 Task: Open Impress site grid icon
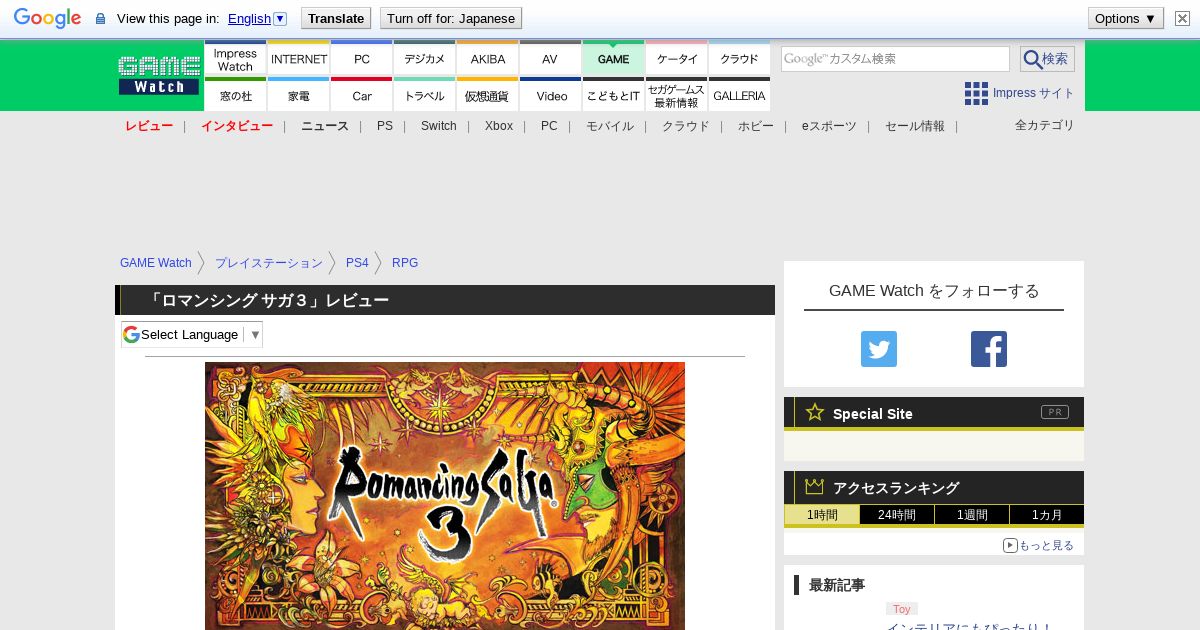click(976, 93)
